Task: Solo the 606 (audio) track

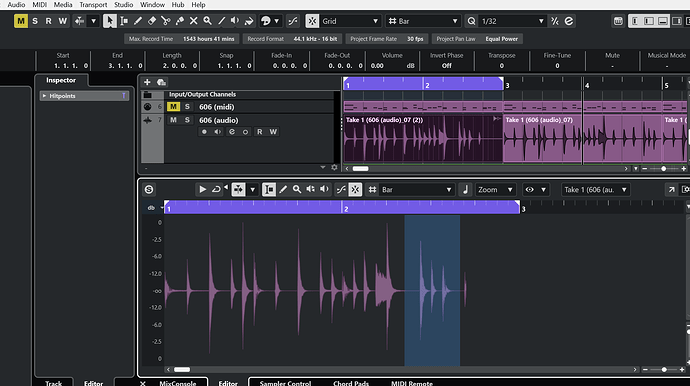Action: point(187,120)
